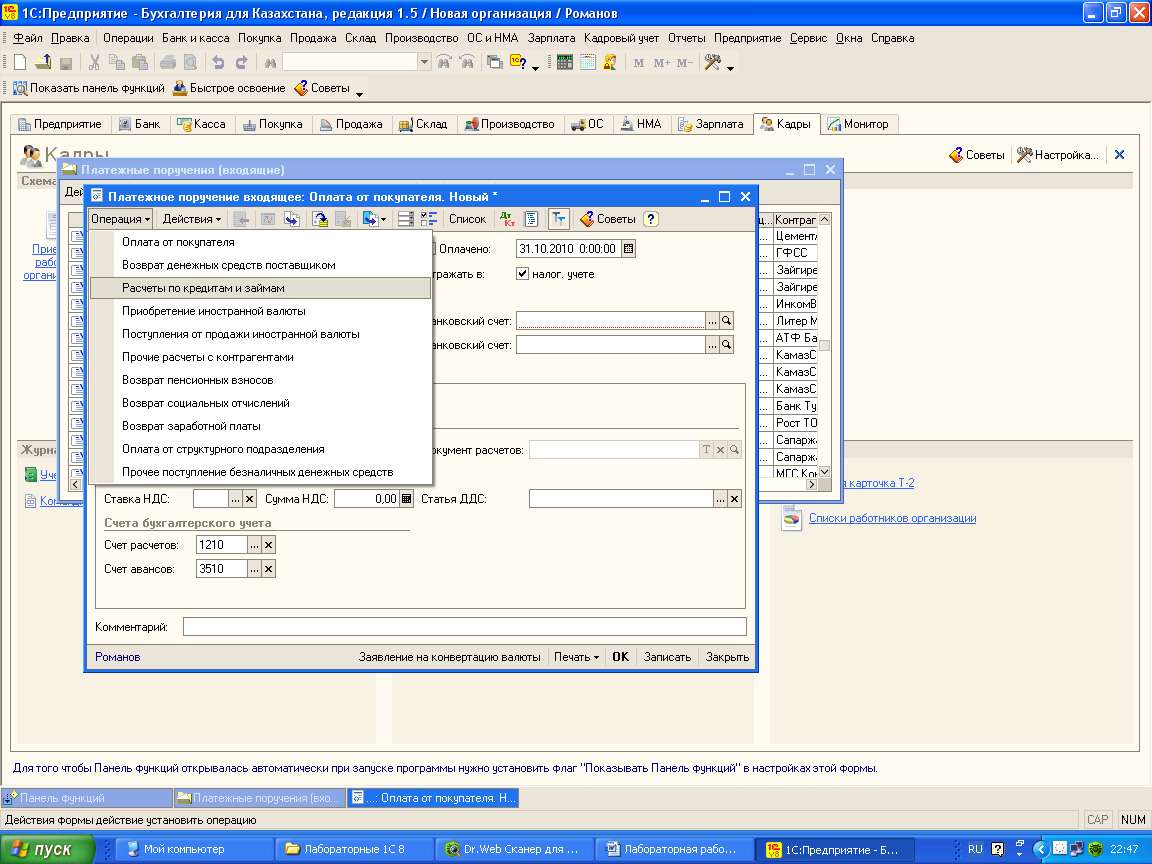
Task: Click select button of Статья ДДС field
Action: [719, 499]
